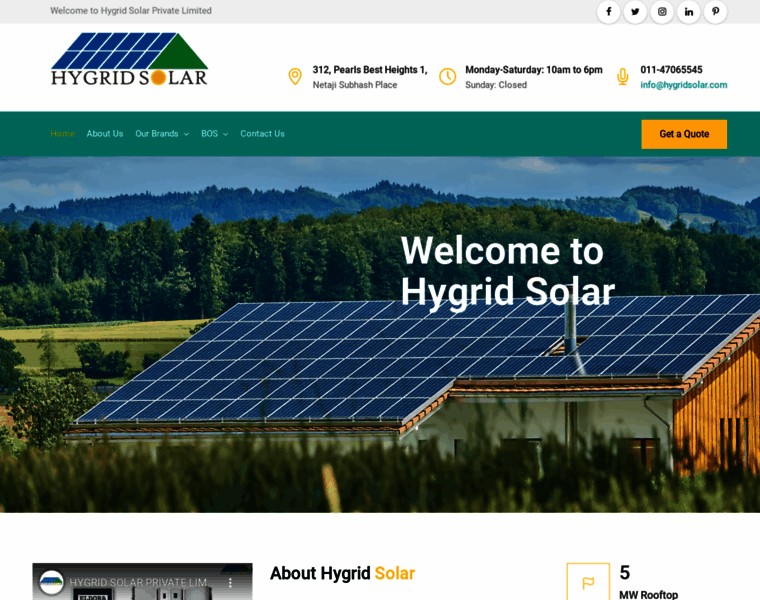Click the 5 MW Rooftop statistic

(x=649, y=582)
